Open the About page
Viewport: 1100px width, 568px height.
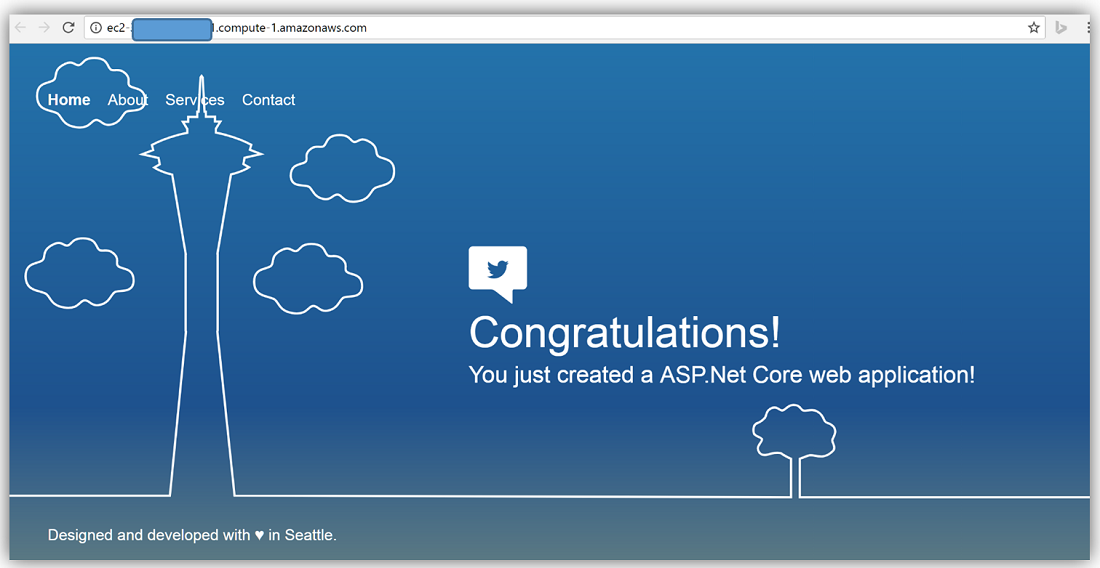coord(127,100)
